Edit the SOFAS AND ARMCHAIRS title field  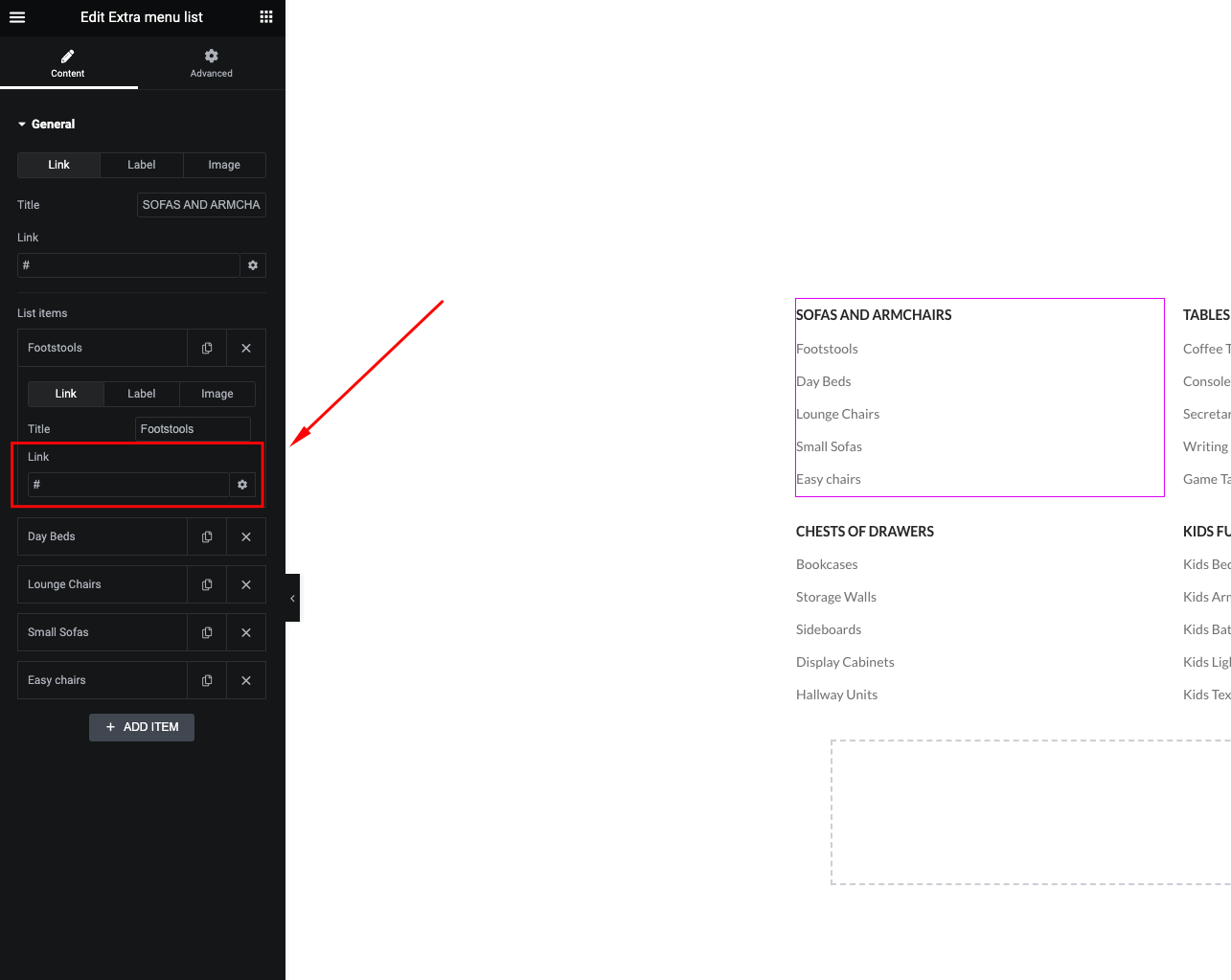201,205
